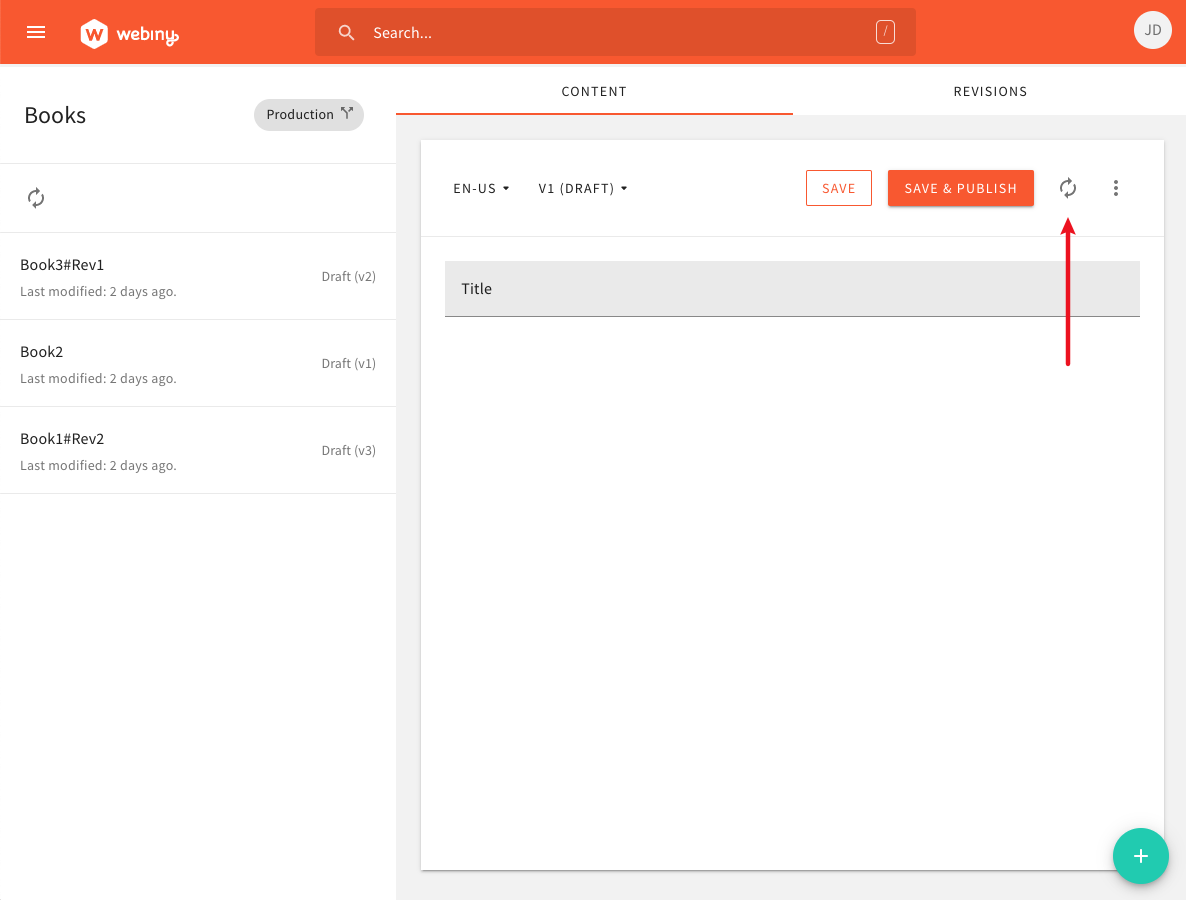
Task: Switch to the Revisions tab
Action: click(990, 91)
